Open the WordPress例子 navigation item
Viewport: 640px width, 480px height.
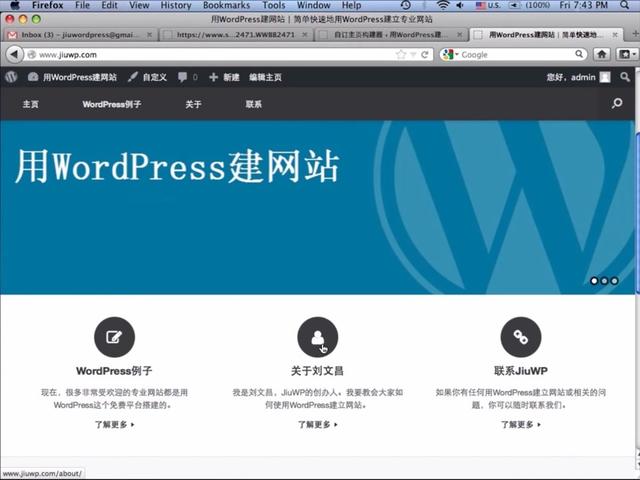pos(112,104)
